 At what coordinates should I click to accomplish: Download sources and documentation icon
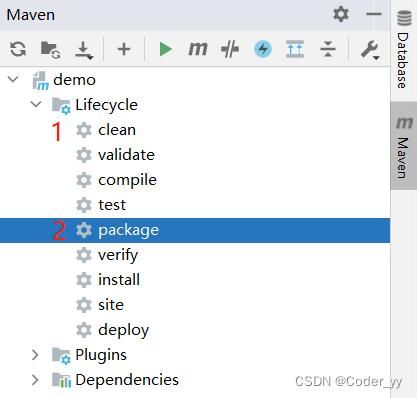(x=84, y=50)
